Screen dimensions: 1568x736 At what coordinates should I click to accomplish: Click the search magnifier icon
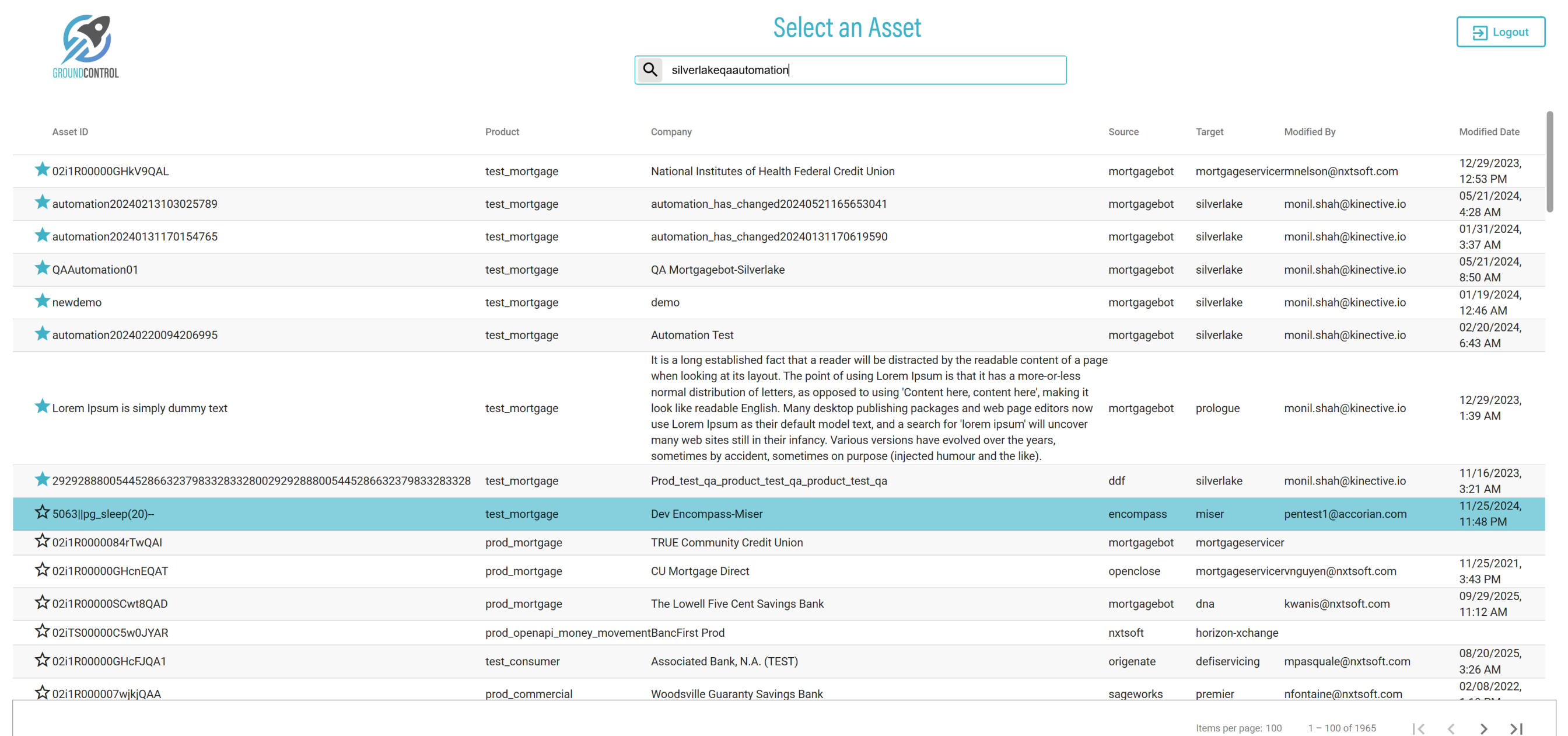[650, 69]
